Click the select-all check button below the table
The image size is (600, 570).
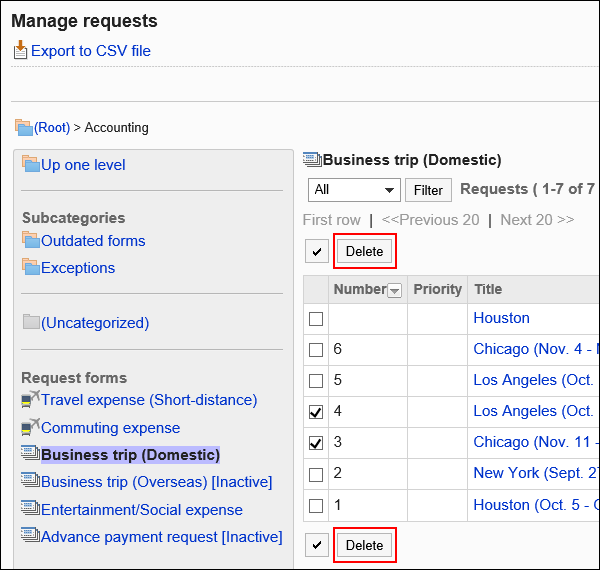click(x=317, y=545)
